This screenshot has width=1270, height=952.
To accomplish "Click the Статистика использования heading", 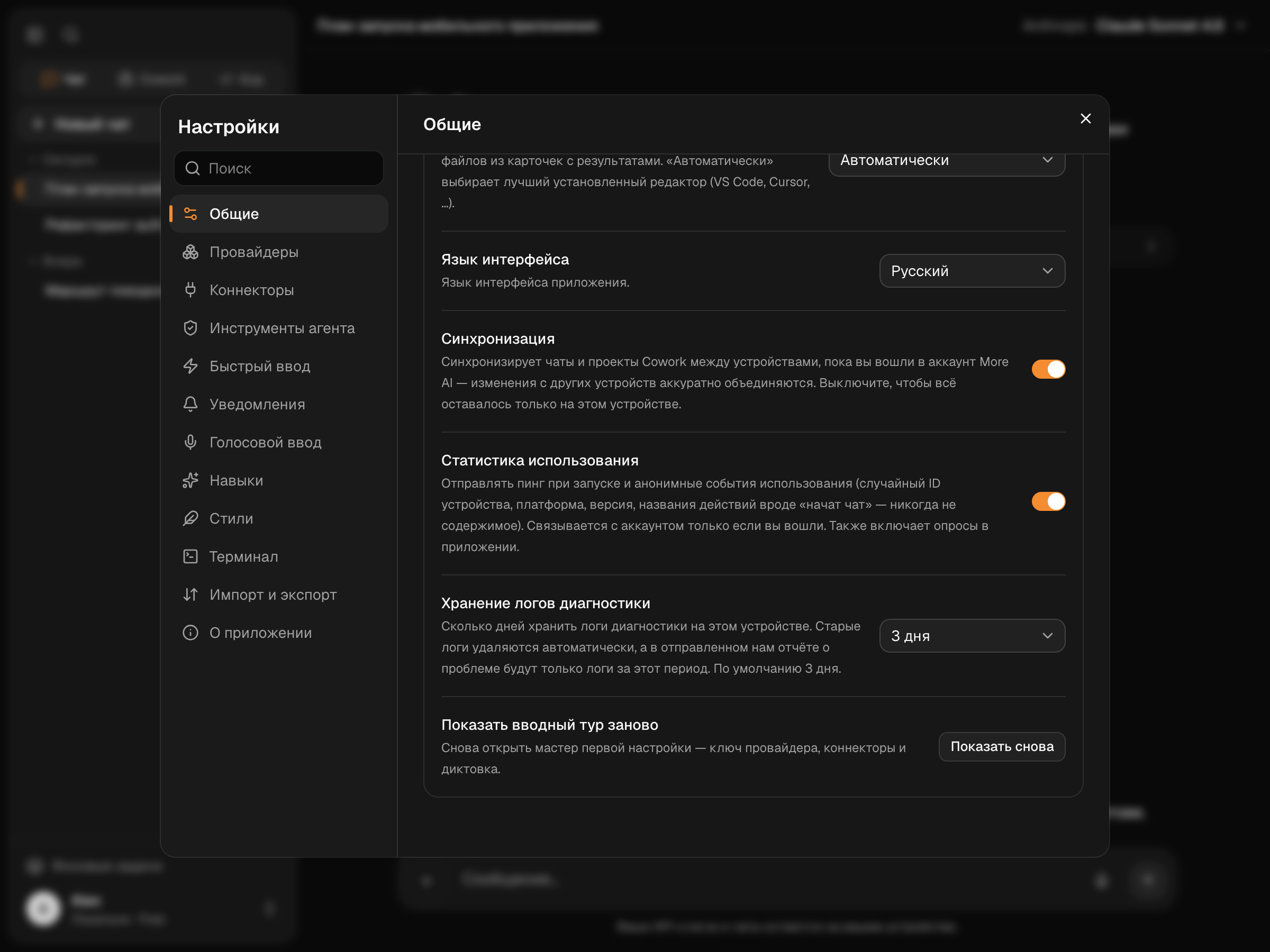I will (539, 460).
